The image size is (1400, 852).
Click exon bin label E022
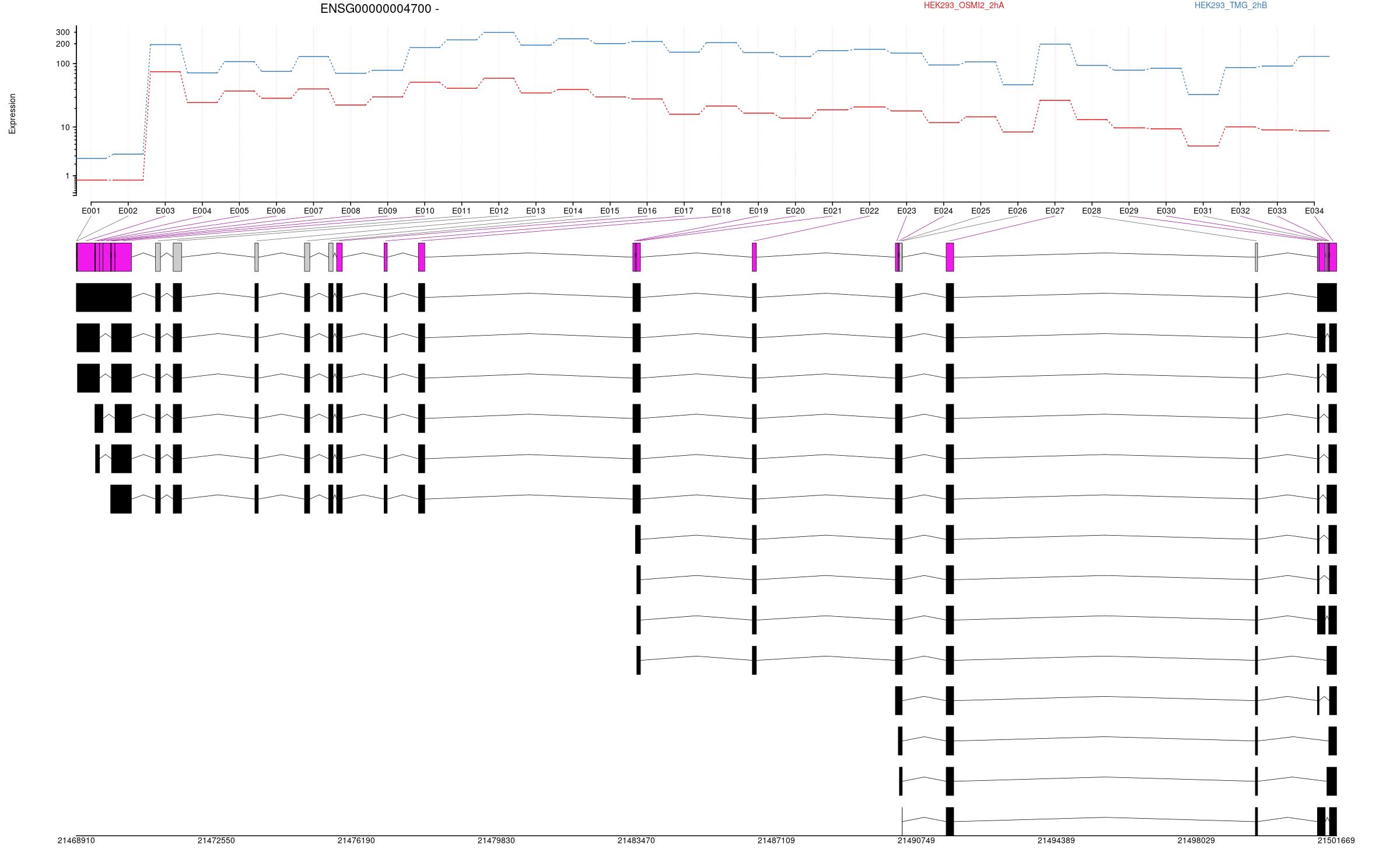(869, 211)
